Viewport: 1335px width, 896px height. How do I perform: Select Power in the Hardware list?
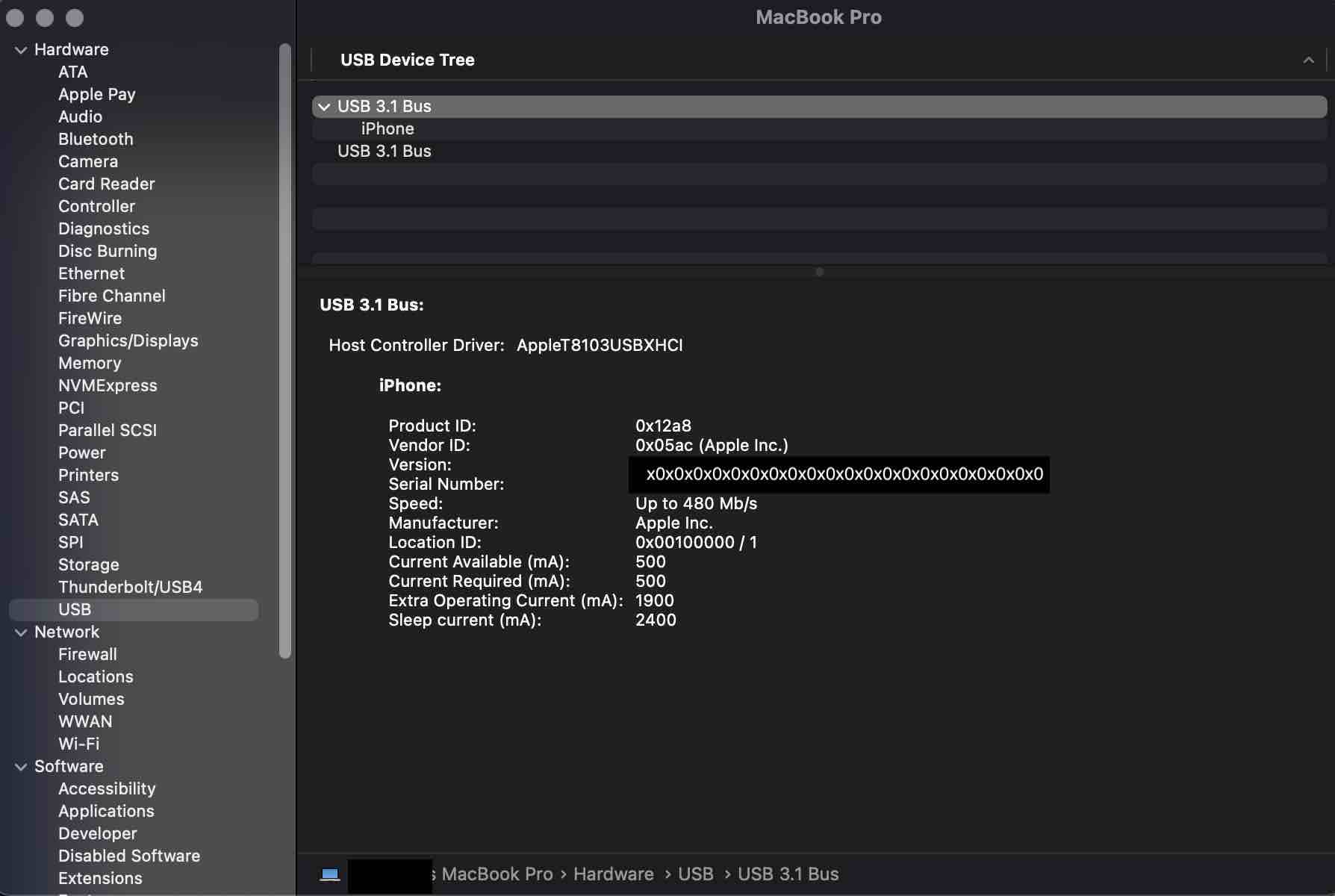coord(81,452)
